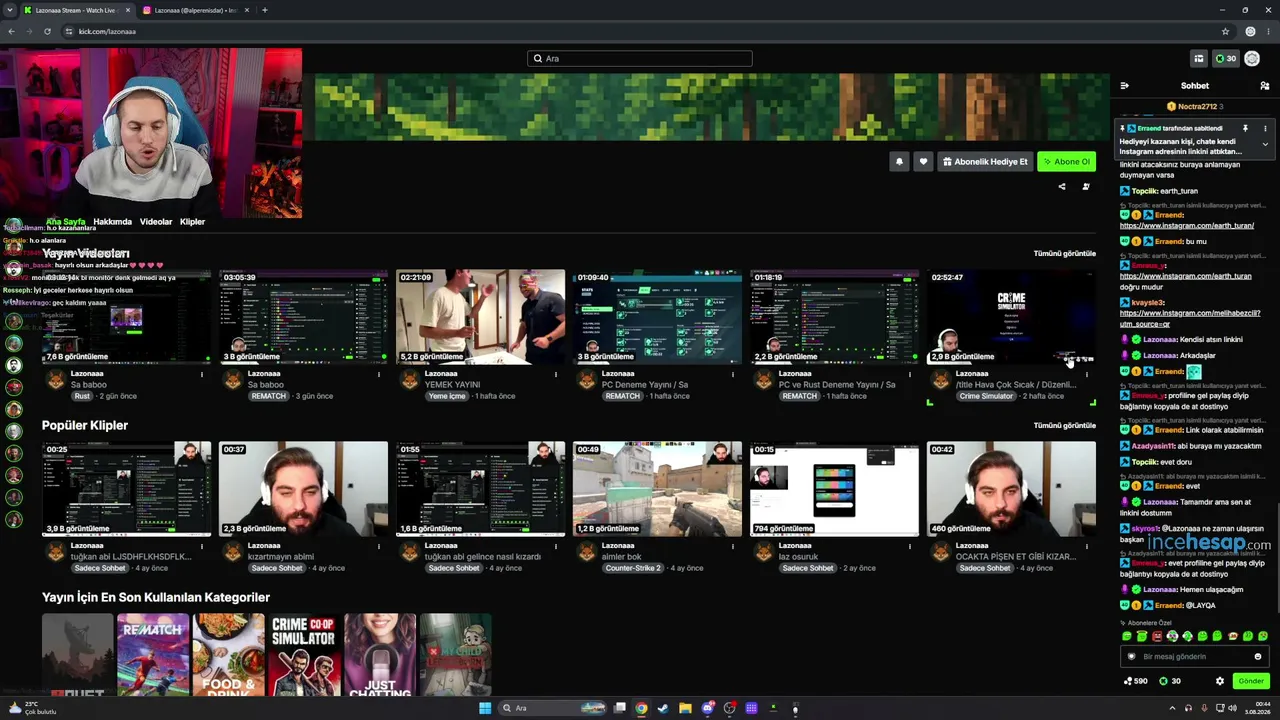Switch to the Klipler tab
Viewport: 1280px width, 720px height.
tap(192, 222)
